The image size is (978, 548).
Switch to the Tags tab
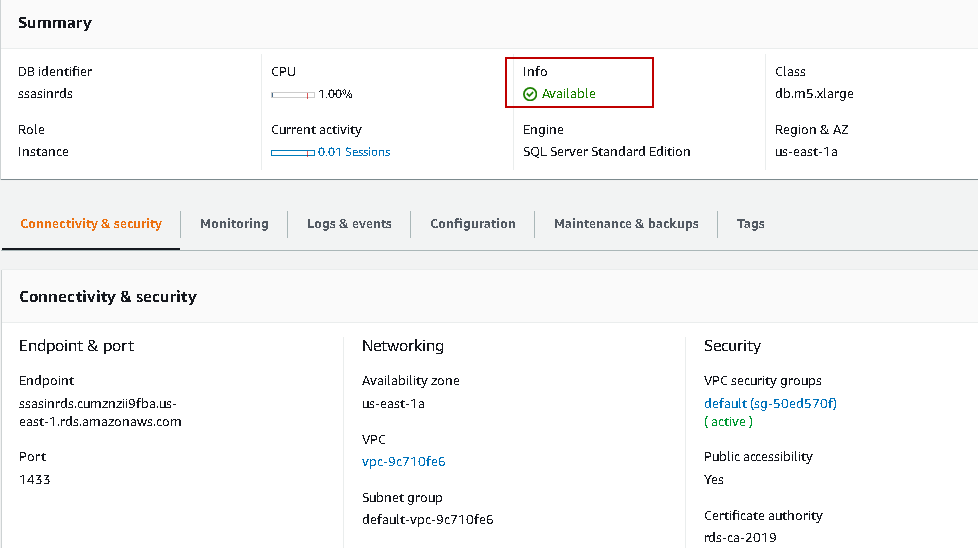(x=750, y=224)
